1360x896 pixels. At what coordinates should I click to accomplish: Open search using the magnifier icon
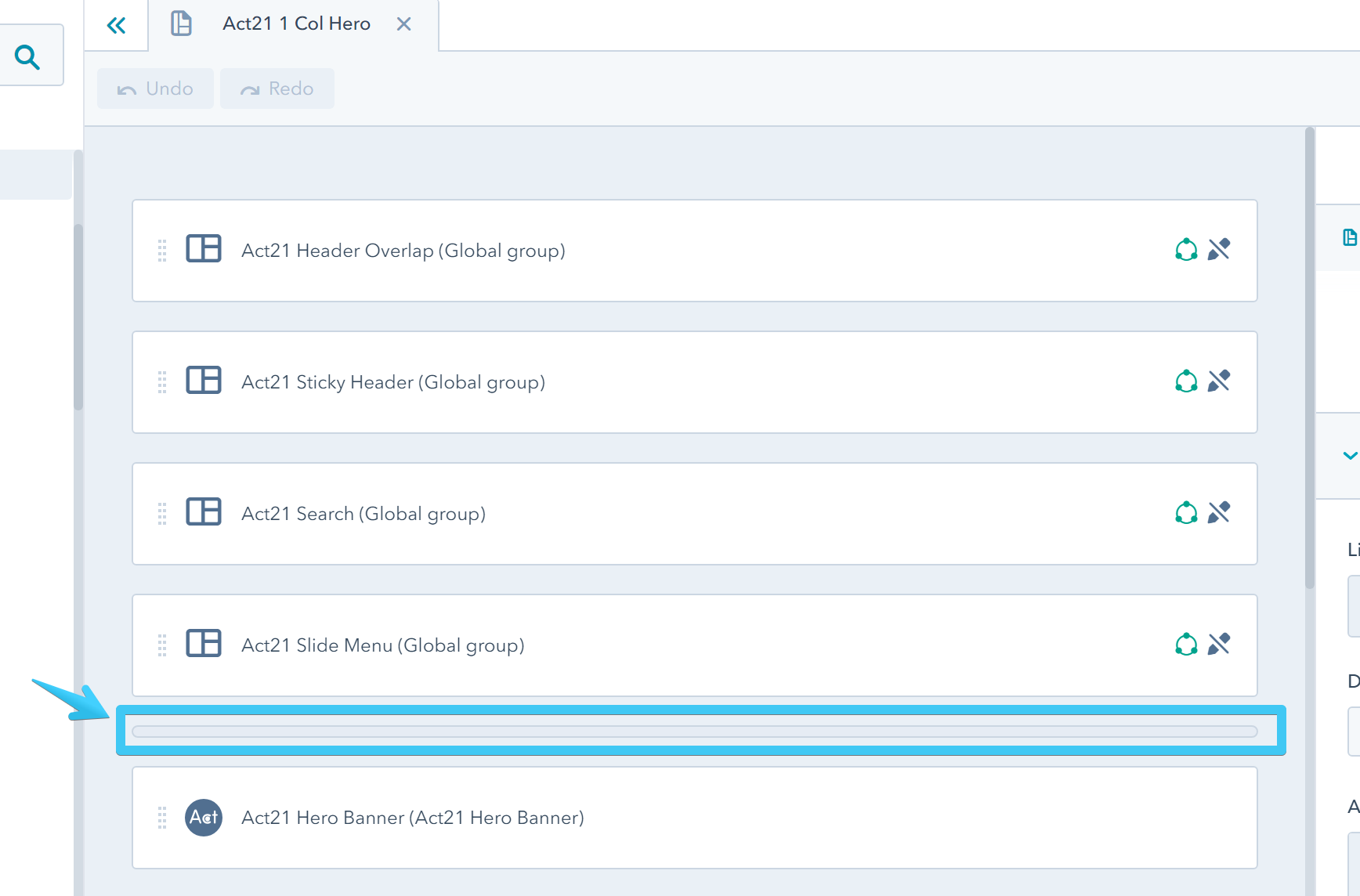29,56
